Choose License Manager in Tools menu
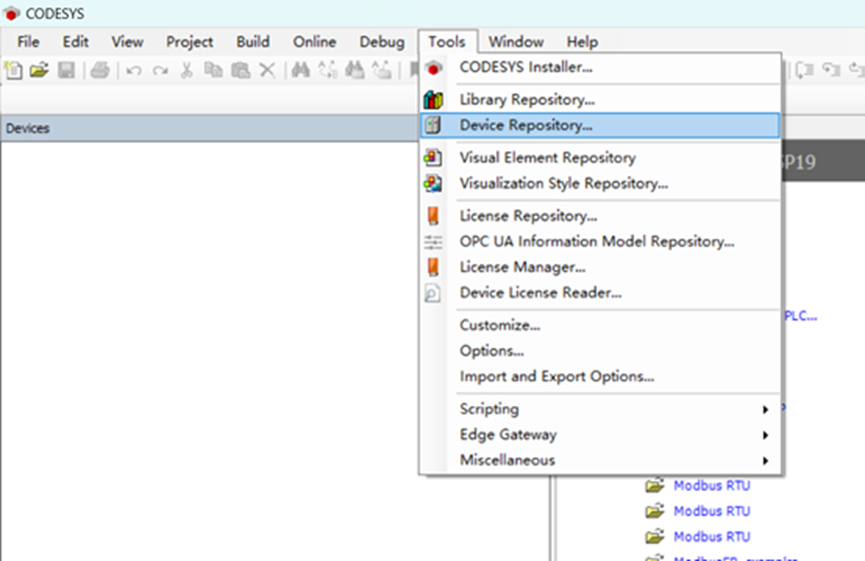The width and height of the screenshot is (865, 561). coord(522,267)
